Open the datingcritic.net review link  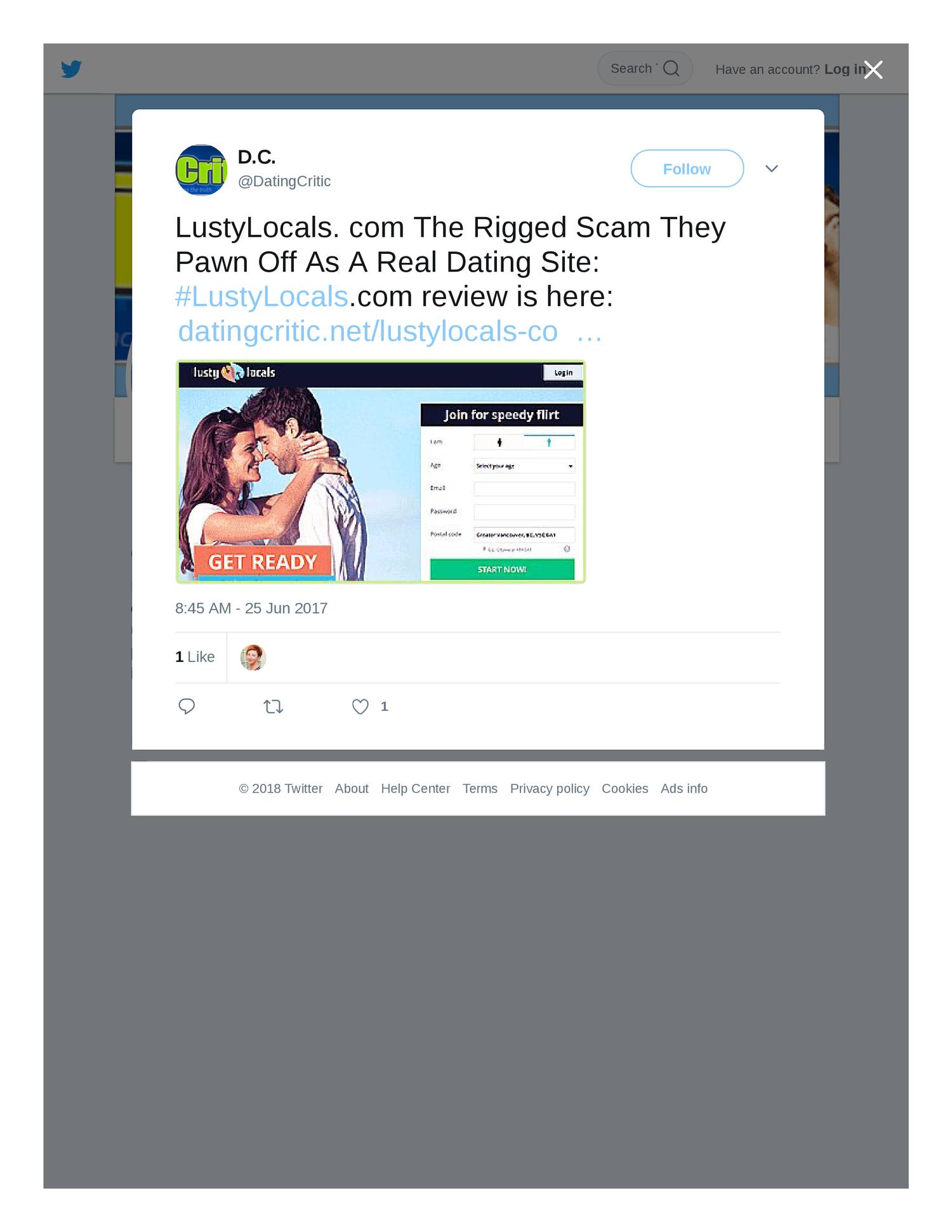click(x=390, y=331)
